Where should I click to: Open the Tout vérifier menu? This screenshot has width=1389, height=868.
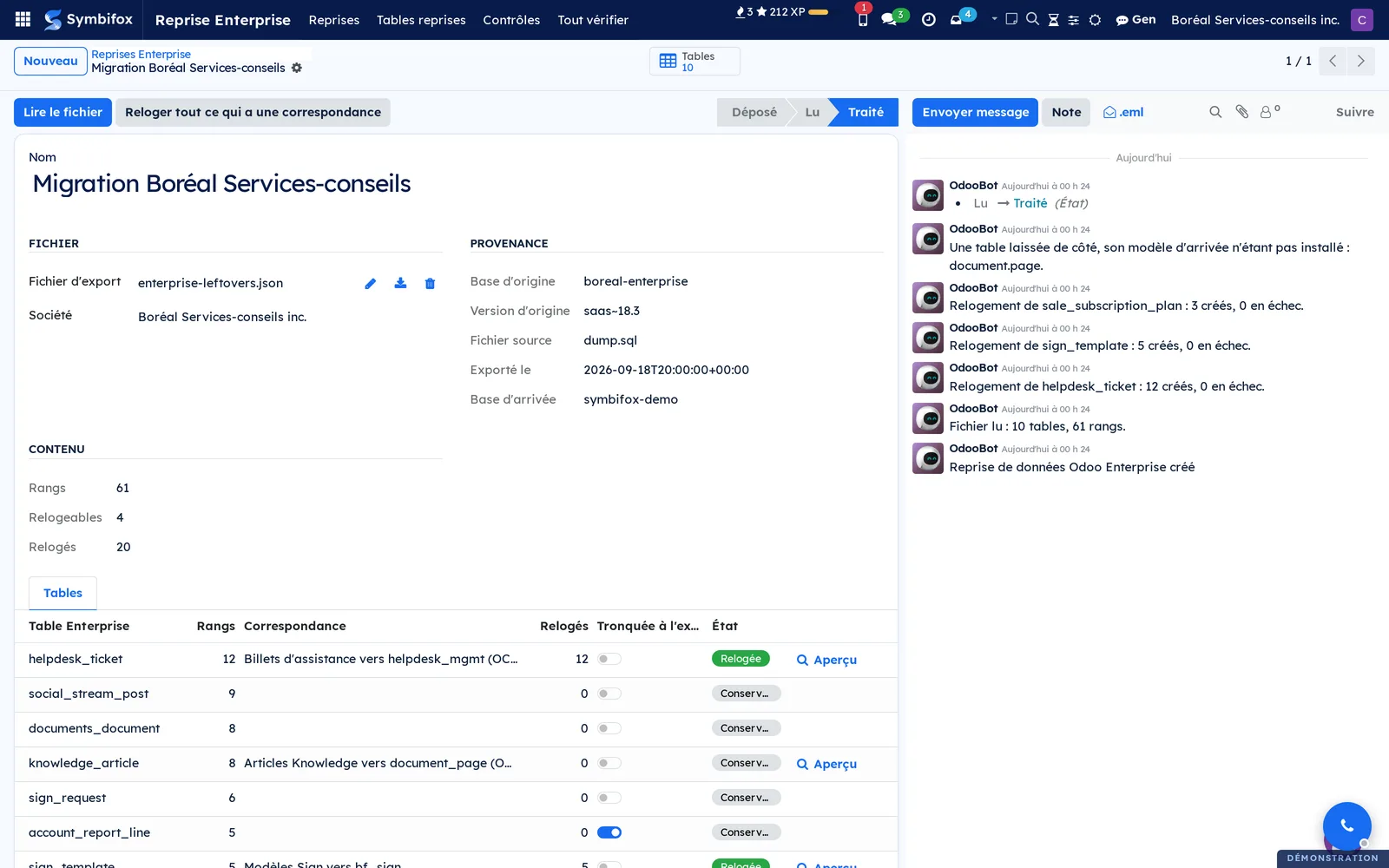(x=593, y=19)
